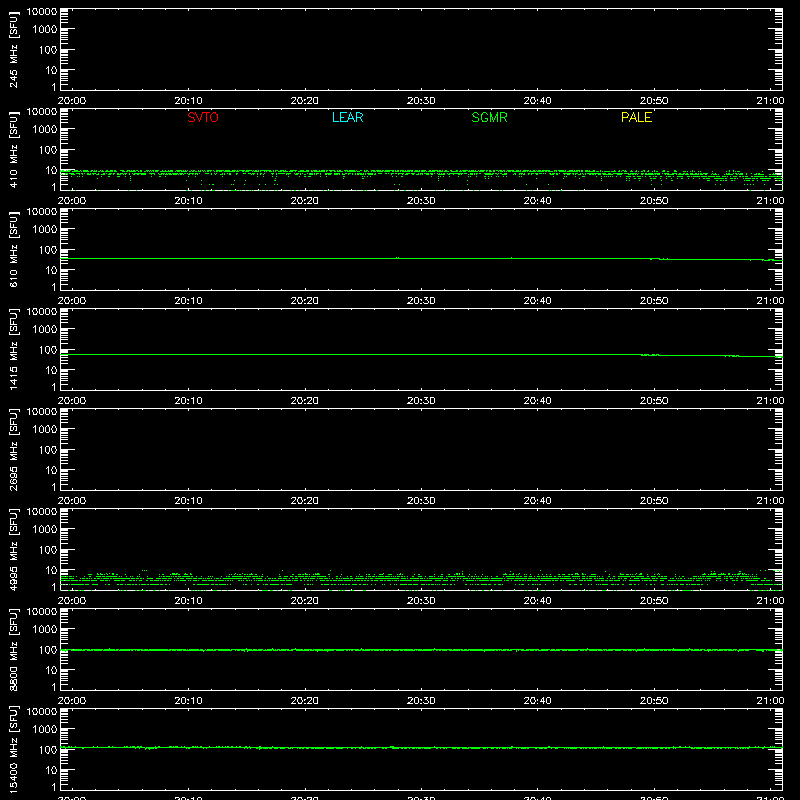Screen dimensions: 800x800
Task: Click 20:20 time label under 4995 MHz panel
Action: point(305,601)
